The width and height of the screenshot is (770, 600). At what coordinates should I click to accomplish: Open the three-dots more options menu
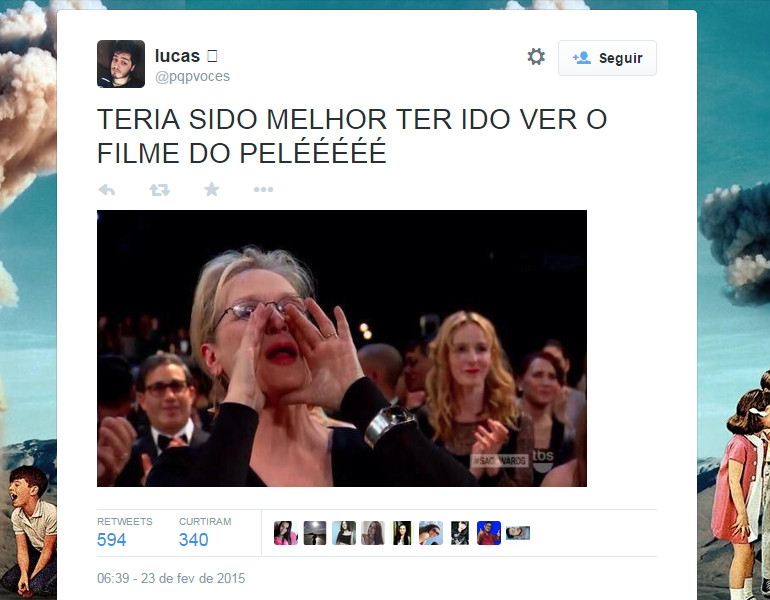[x=263, y=190]
